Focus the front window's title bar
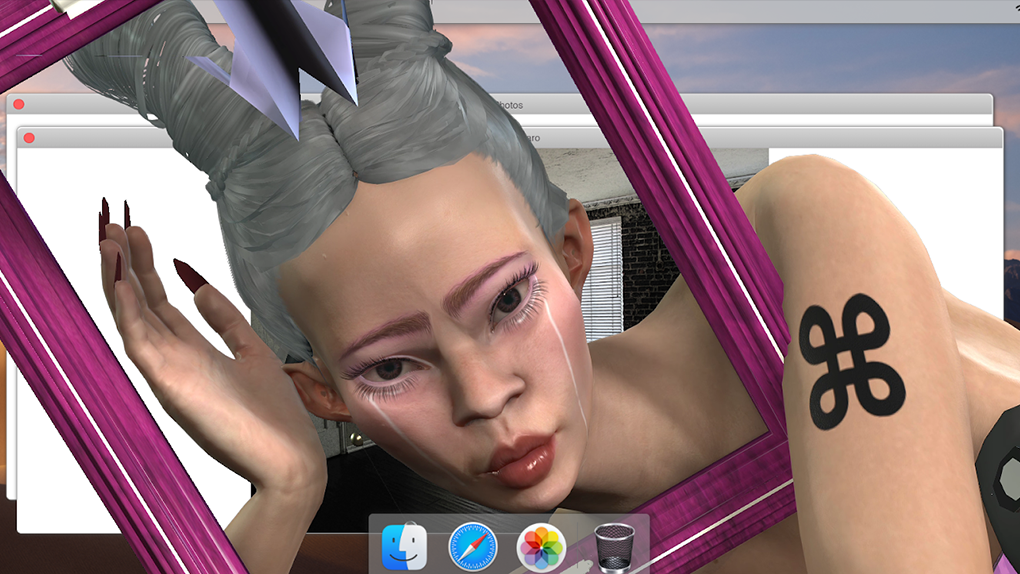 [850, 138]
